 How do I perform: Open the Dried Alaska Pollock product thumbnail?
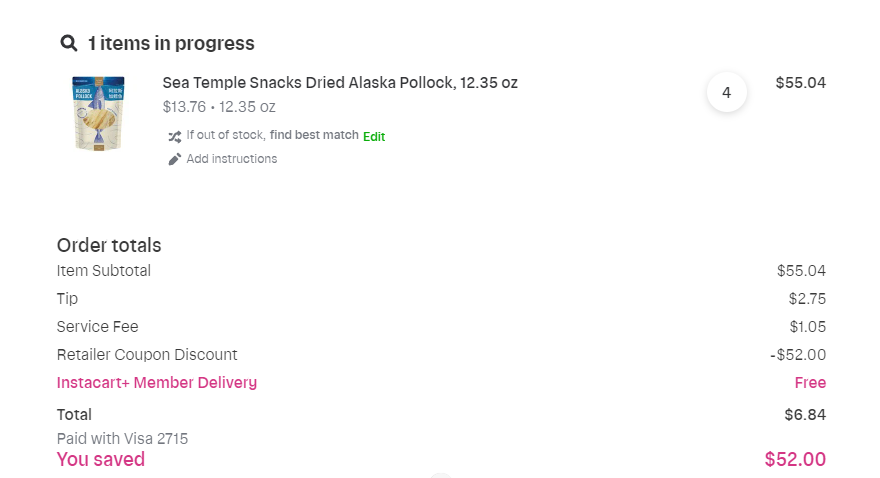coord(98,113)
